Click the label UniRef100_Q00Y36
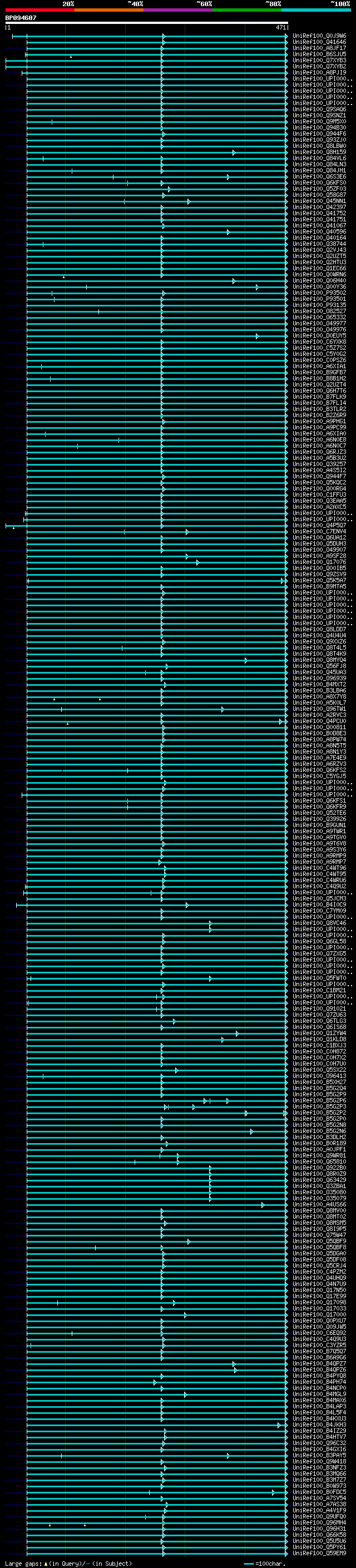Screen dimensions: 356x1568 [x=319, y=286]
